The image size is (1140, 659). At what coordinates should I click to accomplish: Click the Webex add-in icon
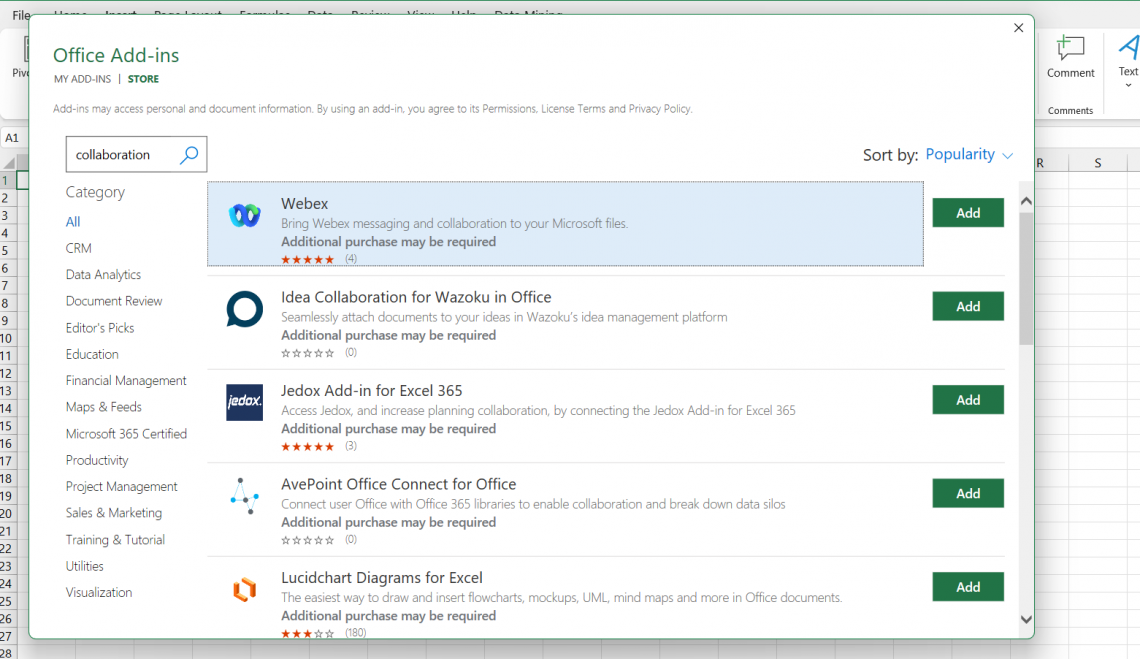[244, 213]
